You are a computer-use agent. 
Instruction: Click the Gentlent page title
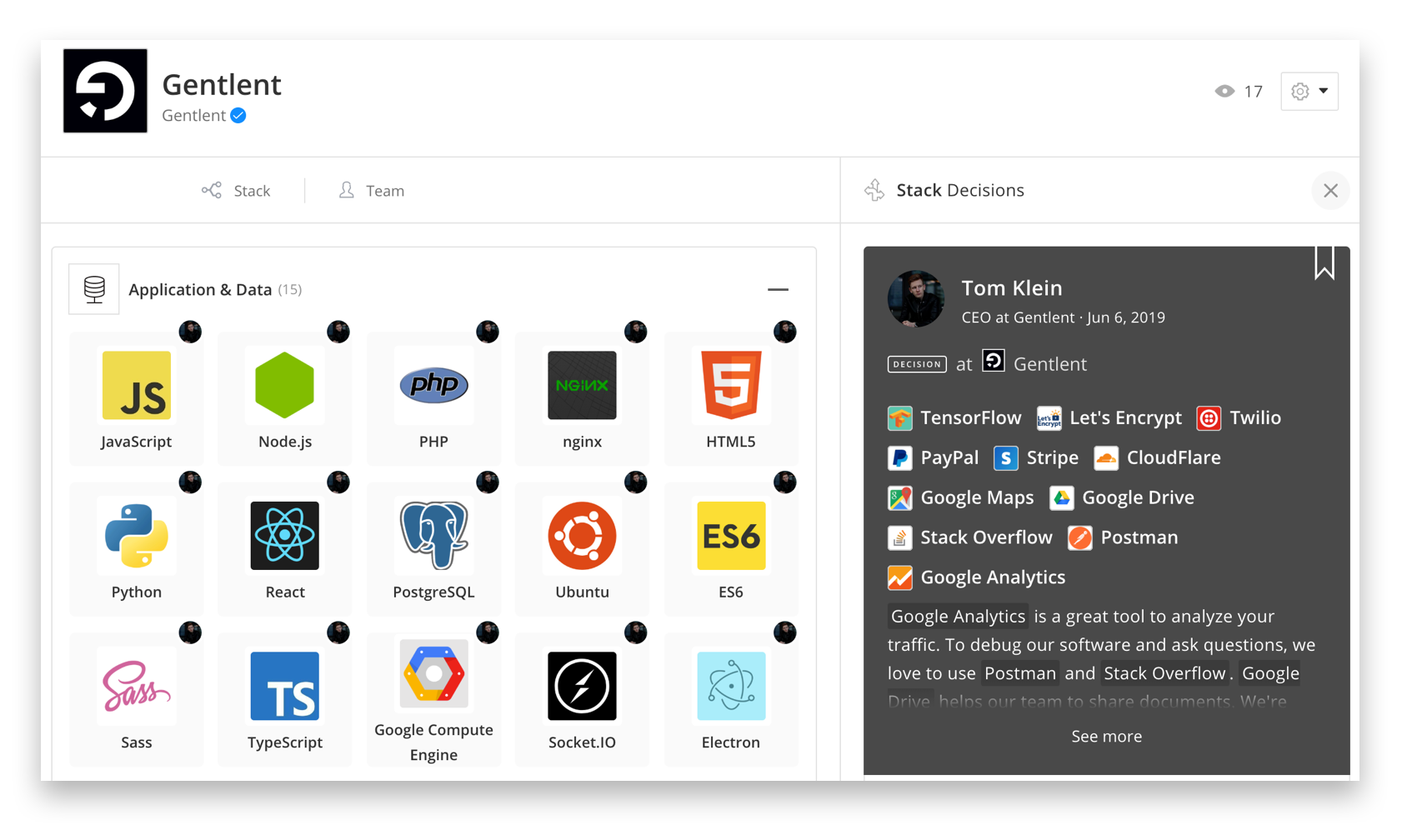click(x=222, y=85)
